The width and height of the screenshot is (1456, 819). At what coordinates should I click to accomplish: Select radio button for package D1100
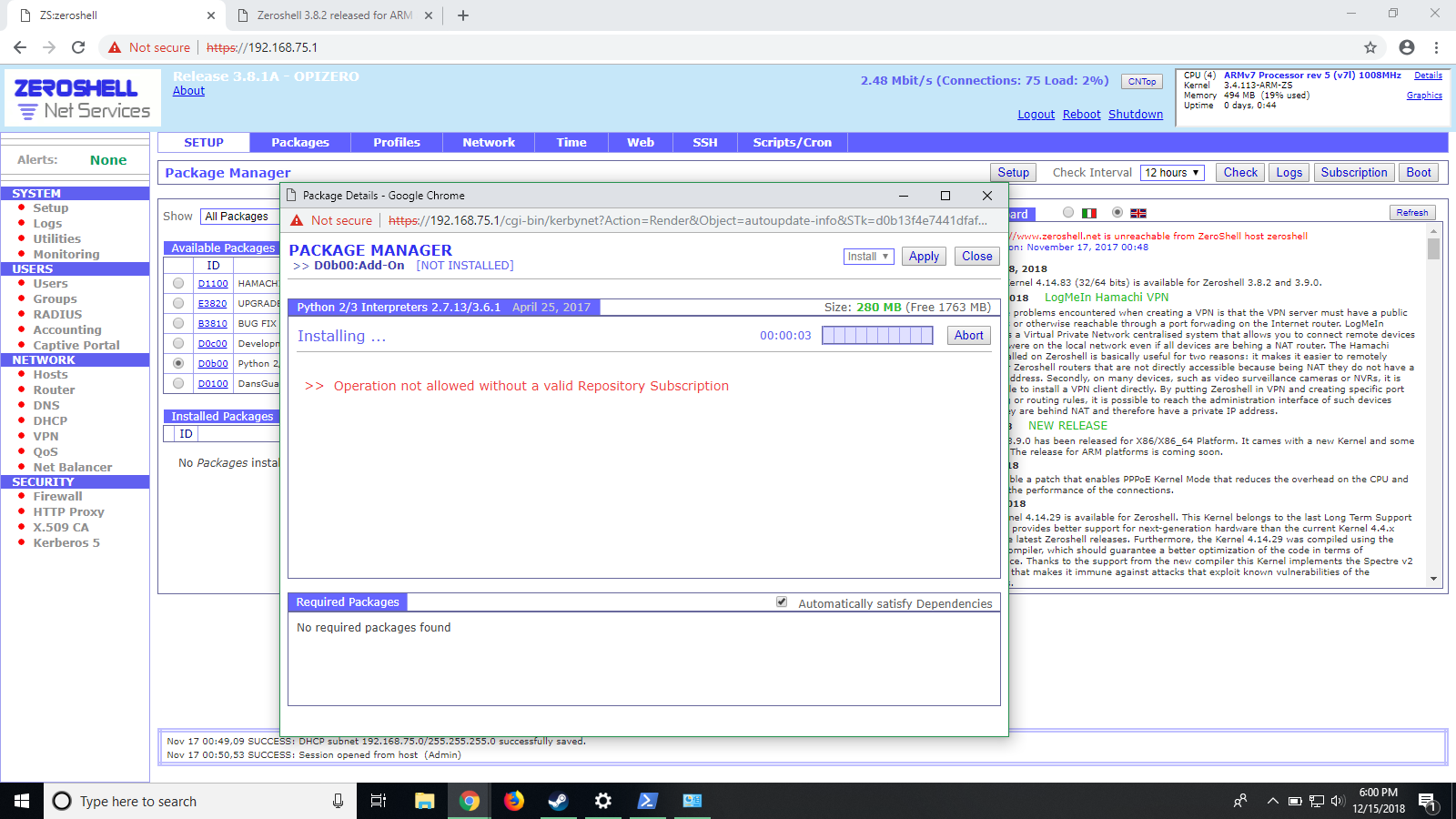point(178,283)
